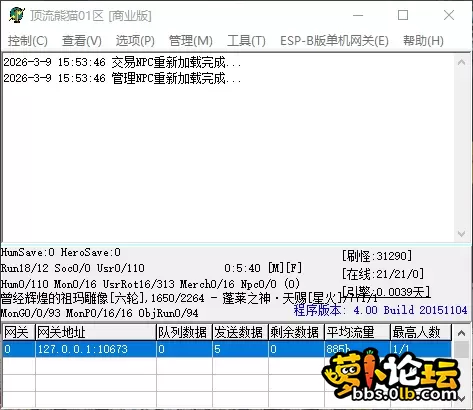Close the 顶流熊猫01区 window
The height and width of the screenshot is (410, 473).
pos(449,15)
